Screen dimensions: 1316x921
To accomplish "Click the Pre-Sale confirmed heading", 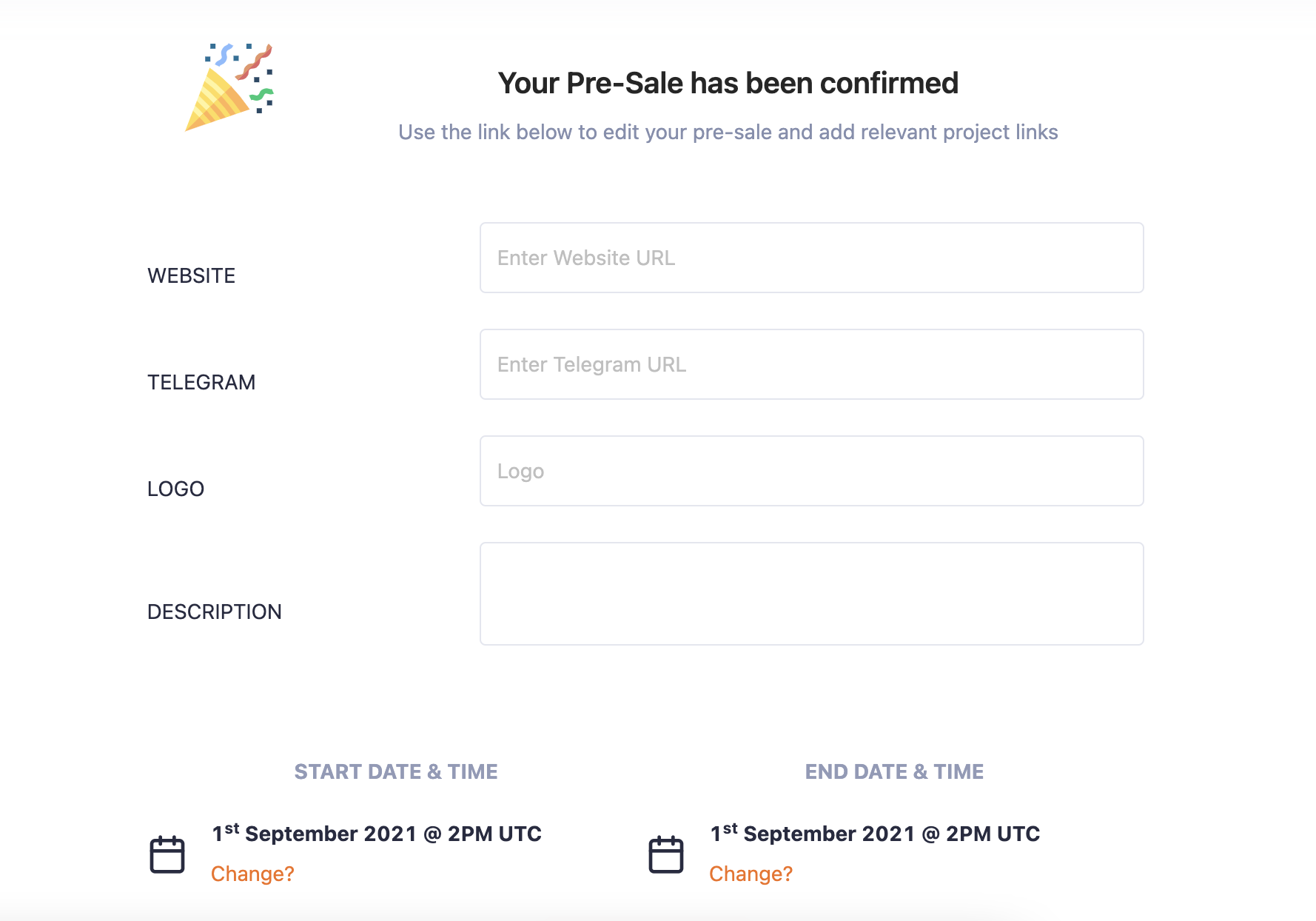I will (728, 83).
